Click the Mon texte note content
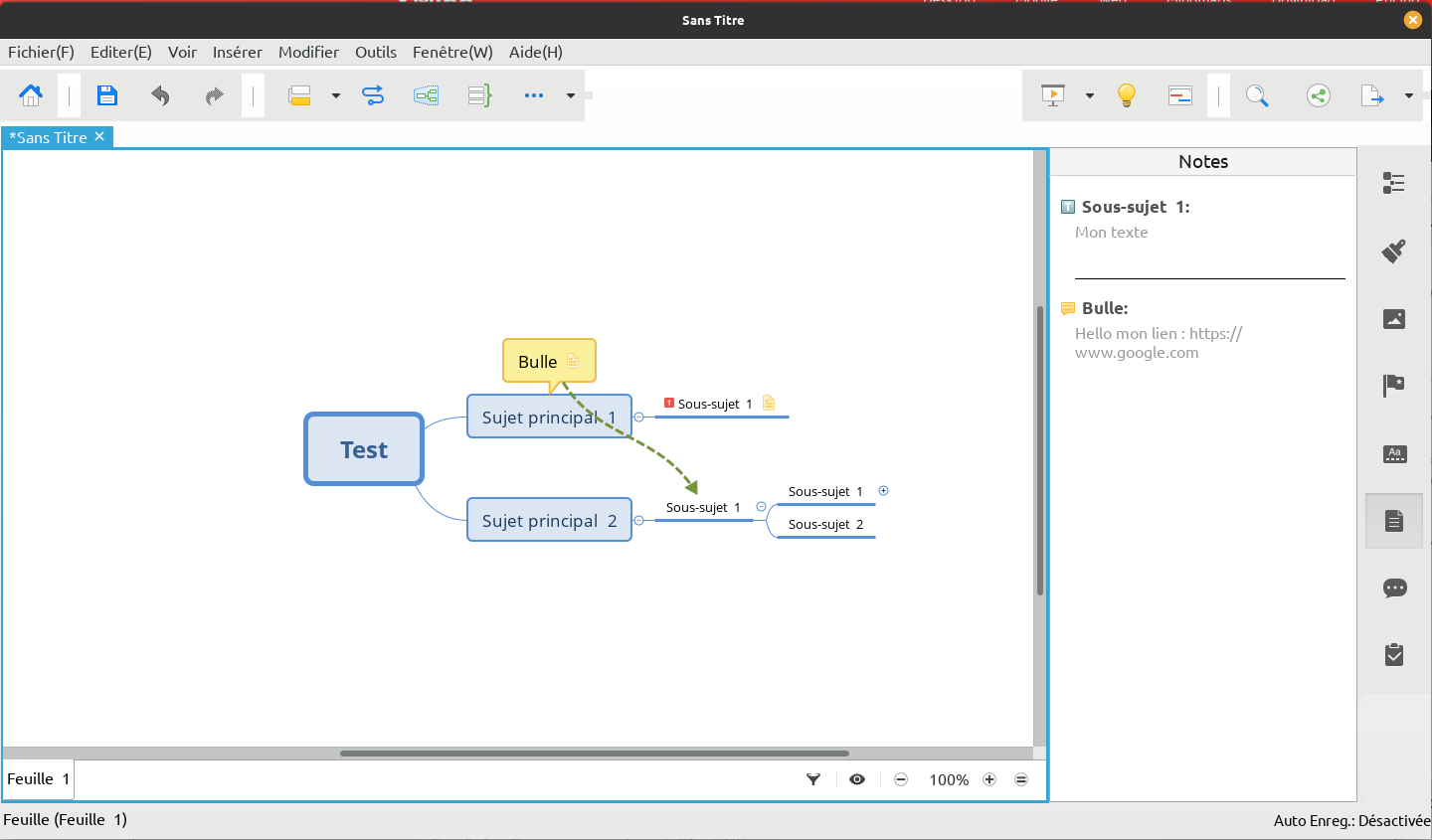The height and width of the screenshot is (840, 1432). [1112, 233]
